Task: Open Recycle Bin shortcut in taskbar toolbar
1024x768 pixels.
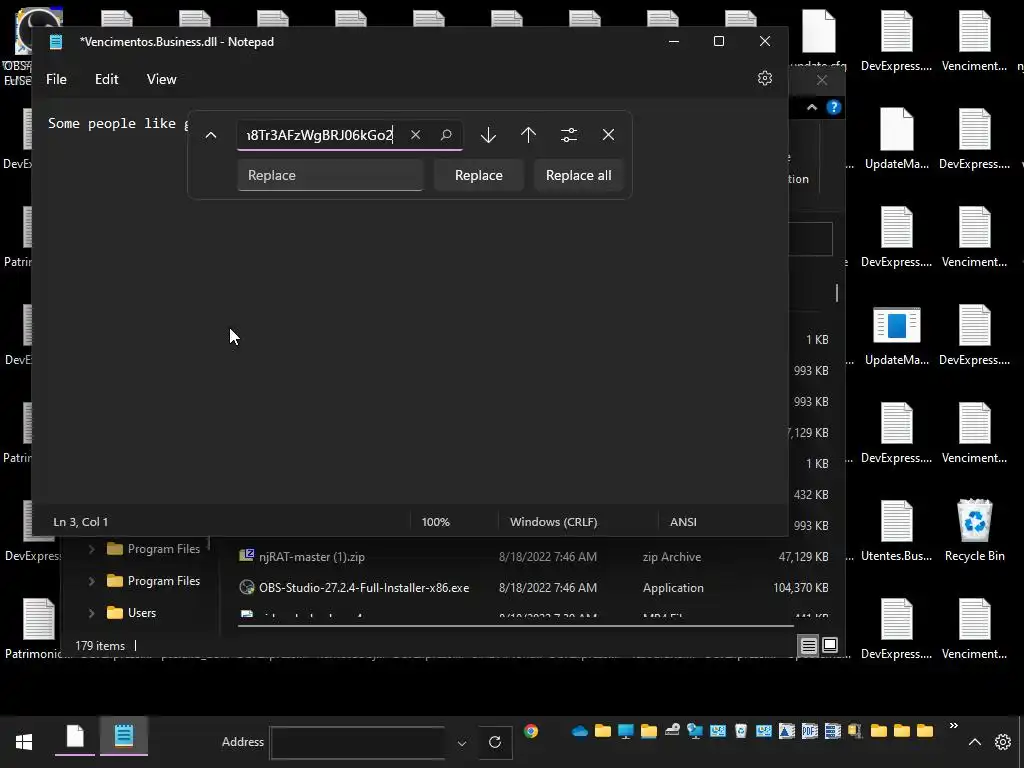Action: tap(741, 731)
